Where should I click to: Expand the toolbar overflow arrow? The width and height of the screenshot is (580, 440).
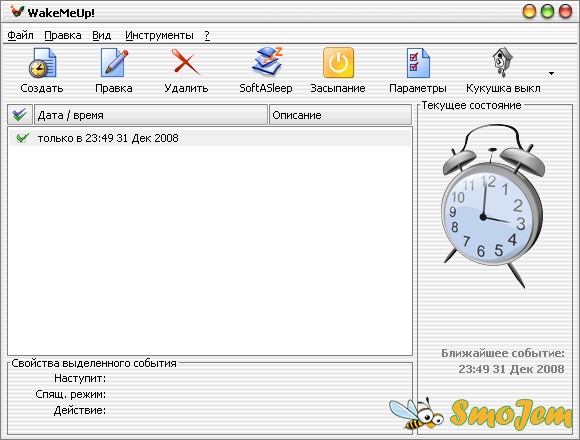point(552,73)
